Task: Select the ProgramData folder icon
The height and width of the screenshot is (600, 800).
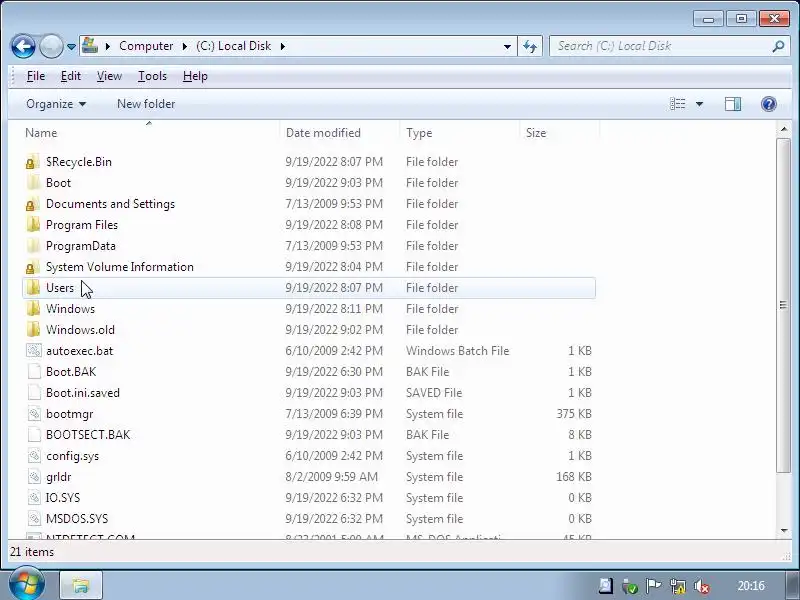Action: (33, 245)
